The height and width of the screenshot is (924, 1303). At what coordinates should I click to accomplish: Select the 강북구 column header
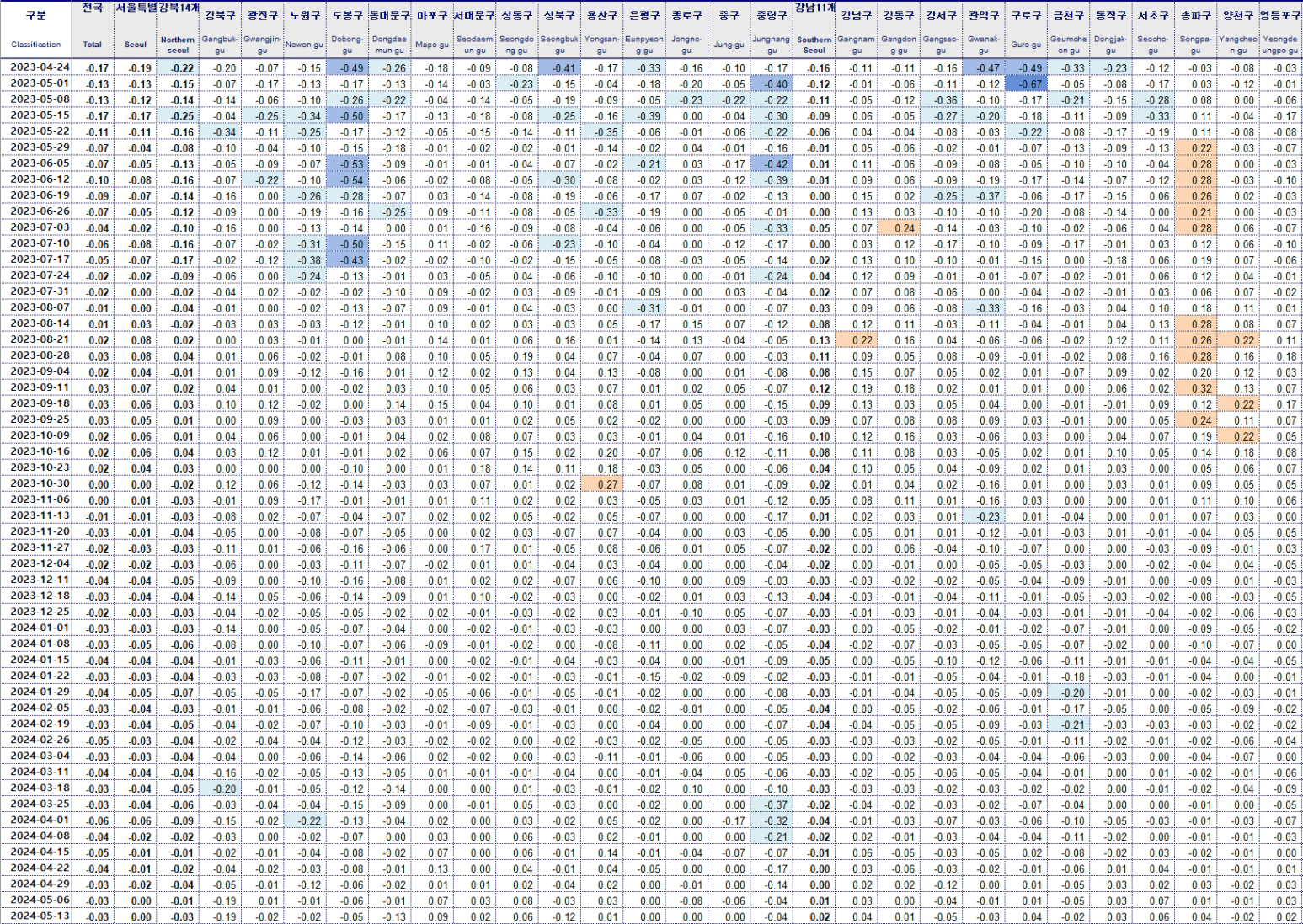(220, 16)
